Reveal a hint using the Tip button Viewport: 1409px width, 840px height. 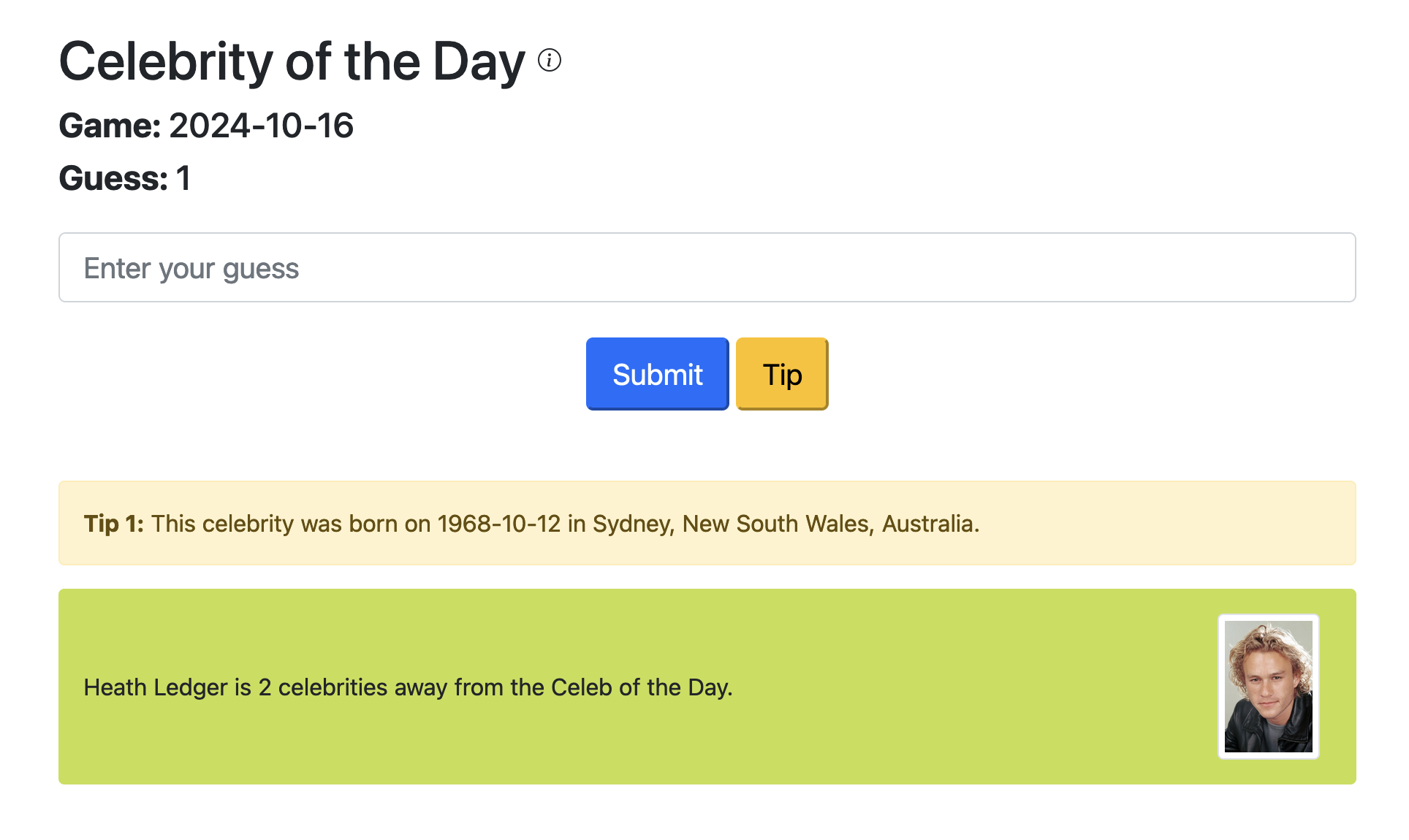tap(781, 373)
